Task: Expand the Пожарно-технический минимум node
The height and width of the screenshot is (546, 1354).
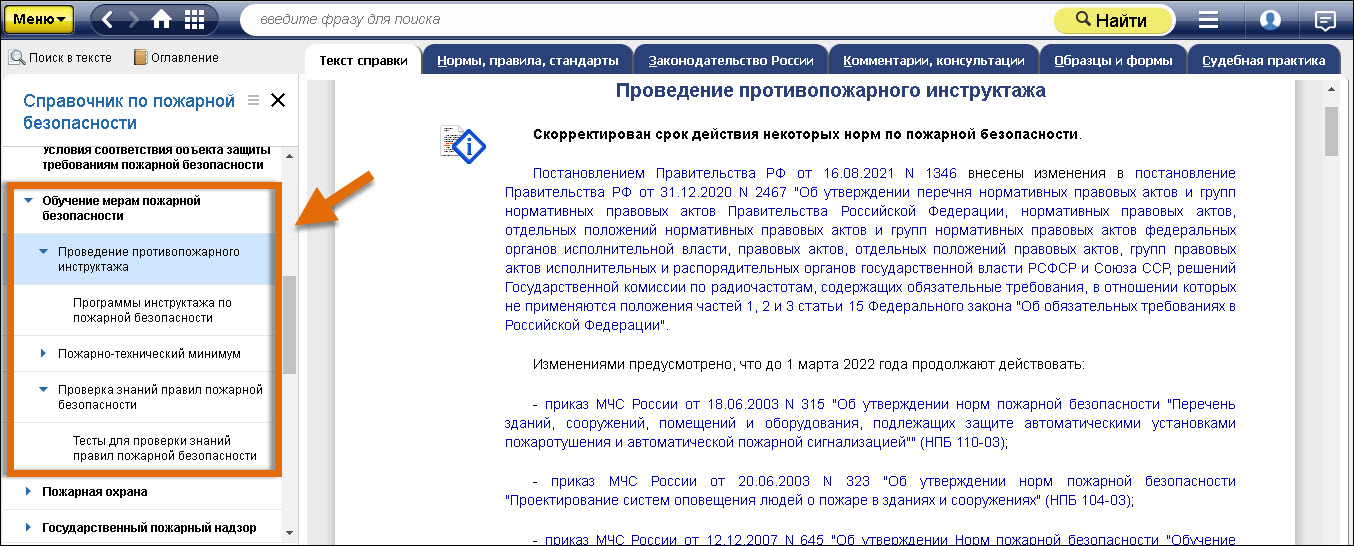Action: coord(43,354)
